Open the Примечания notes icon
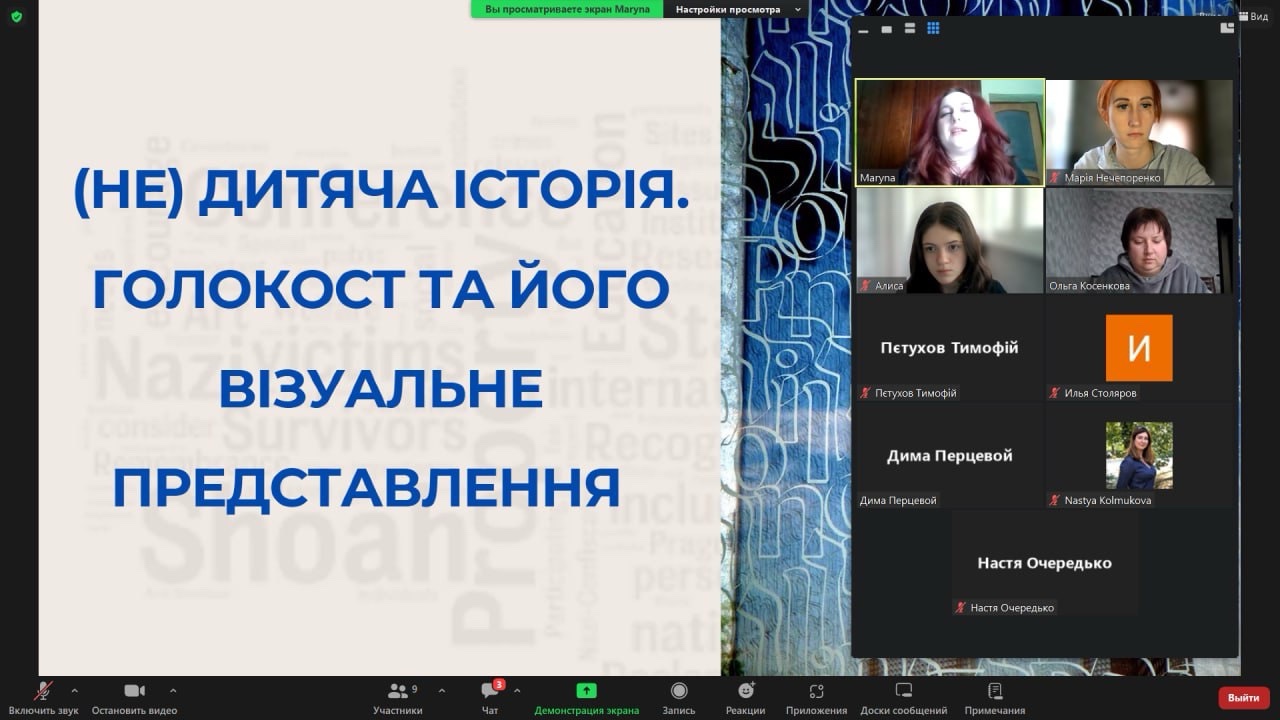The height and width of the screenshot is (720, 1280). [x=994, y=692]
